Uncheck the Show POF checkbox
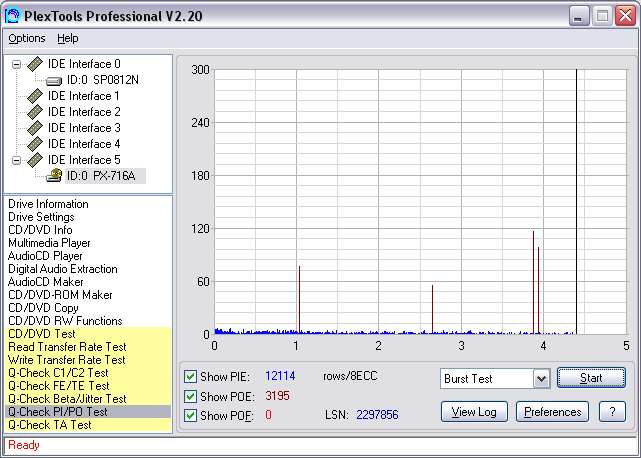Image resolution: width=641 pixels, height=458 pixels. [x=190, y=415]
